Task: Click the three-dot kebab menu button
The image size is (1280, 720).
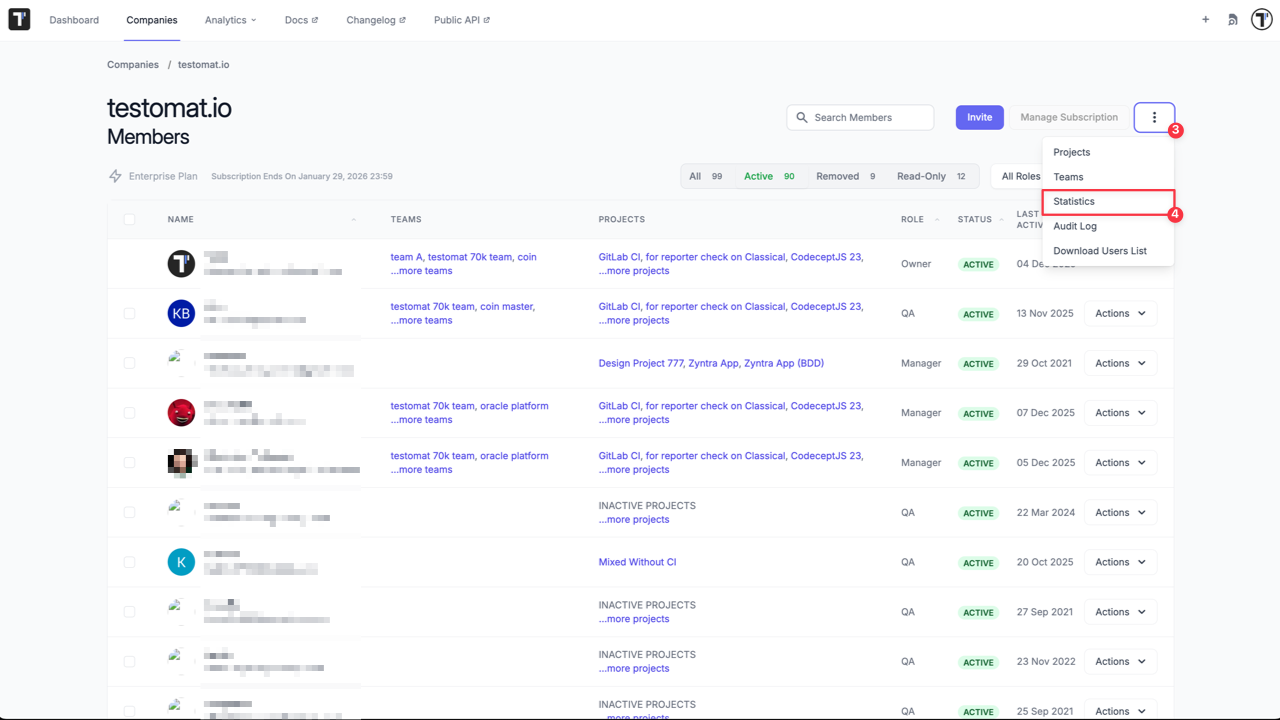Action: pos(1154,116)
